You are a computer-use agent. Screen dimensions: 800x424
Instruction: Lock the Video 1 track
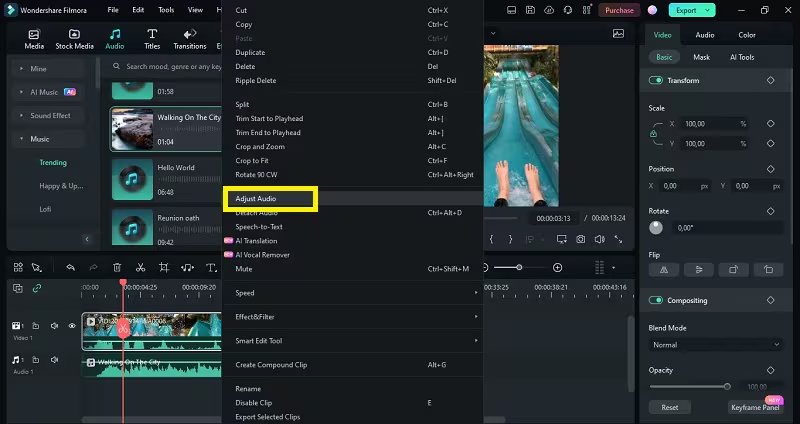point(36,326)
